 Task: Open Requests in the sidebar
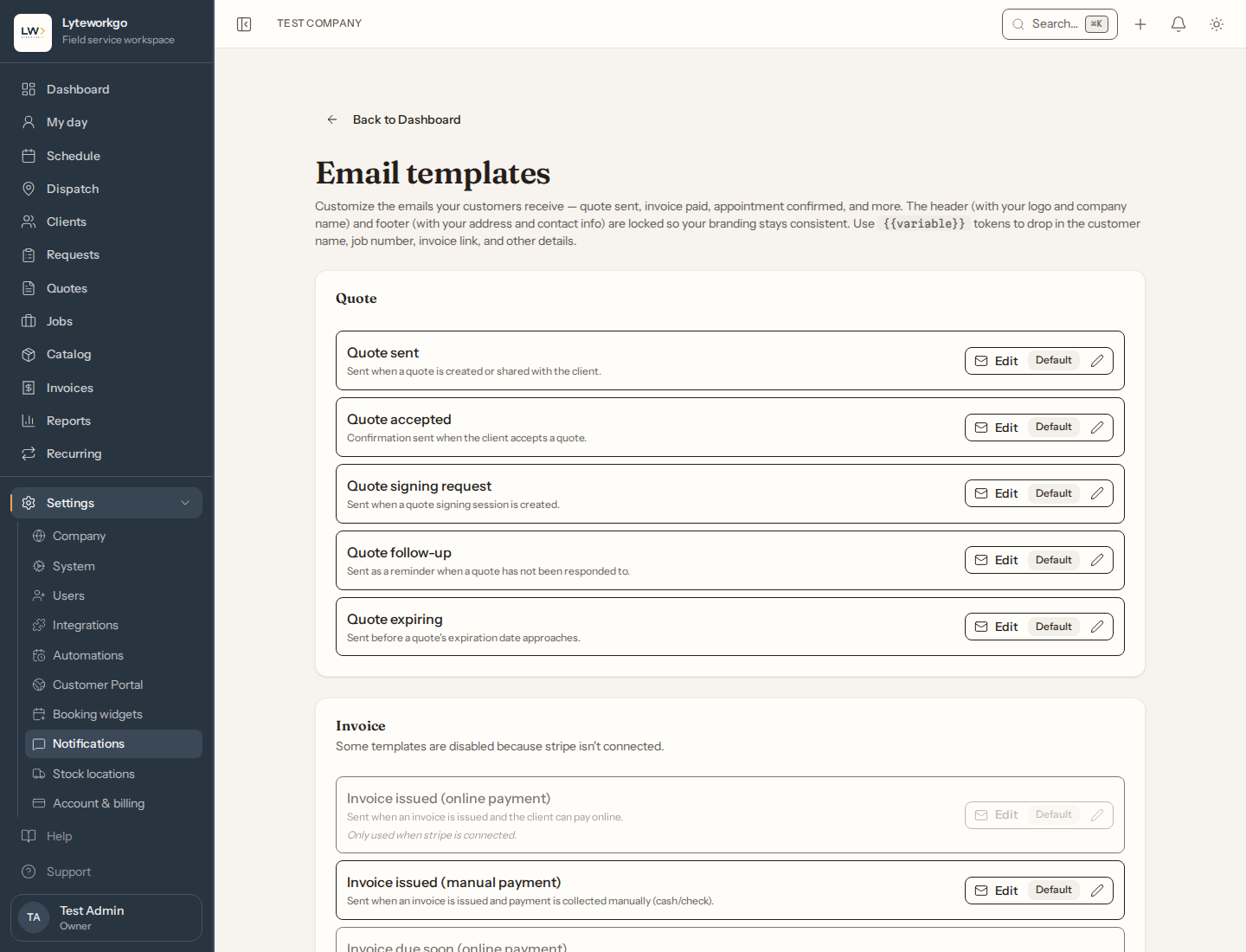[107, 254]
